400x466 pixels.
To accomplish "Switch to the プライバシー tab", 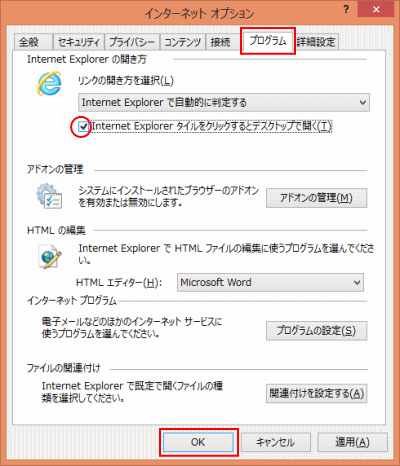I will pos(132,42).
